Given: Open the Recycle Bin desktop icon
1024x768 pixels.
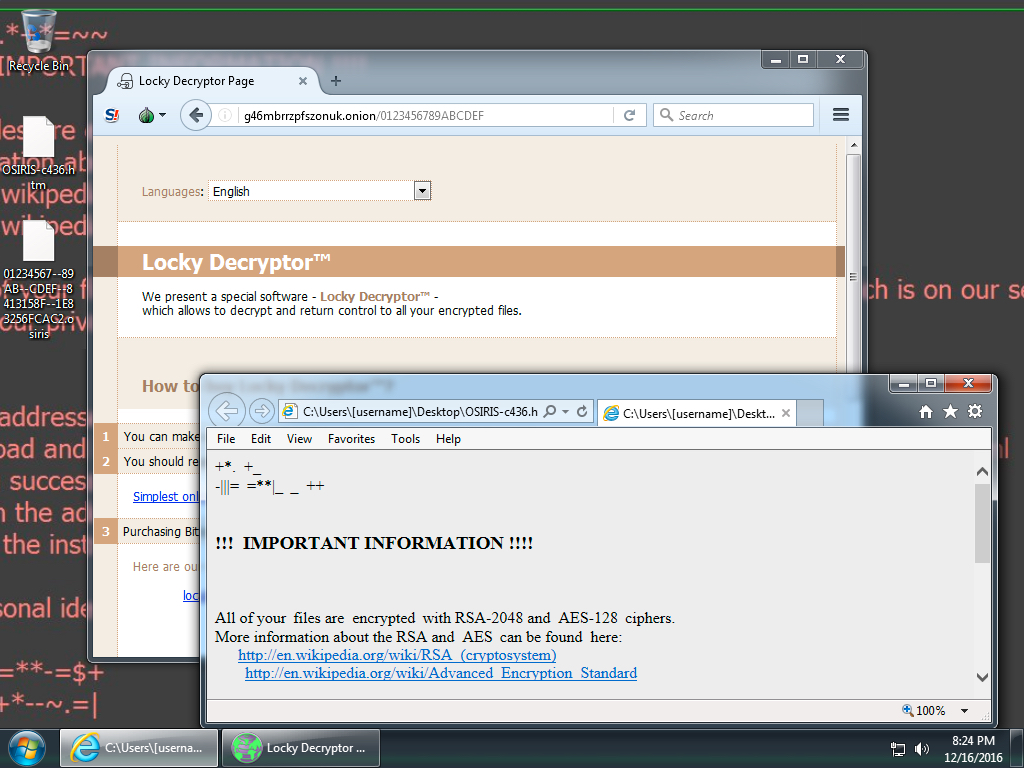Looking at the screenshot, I should (39, 40).
